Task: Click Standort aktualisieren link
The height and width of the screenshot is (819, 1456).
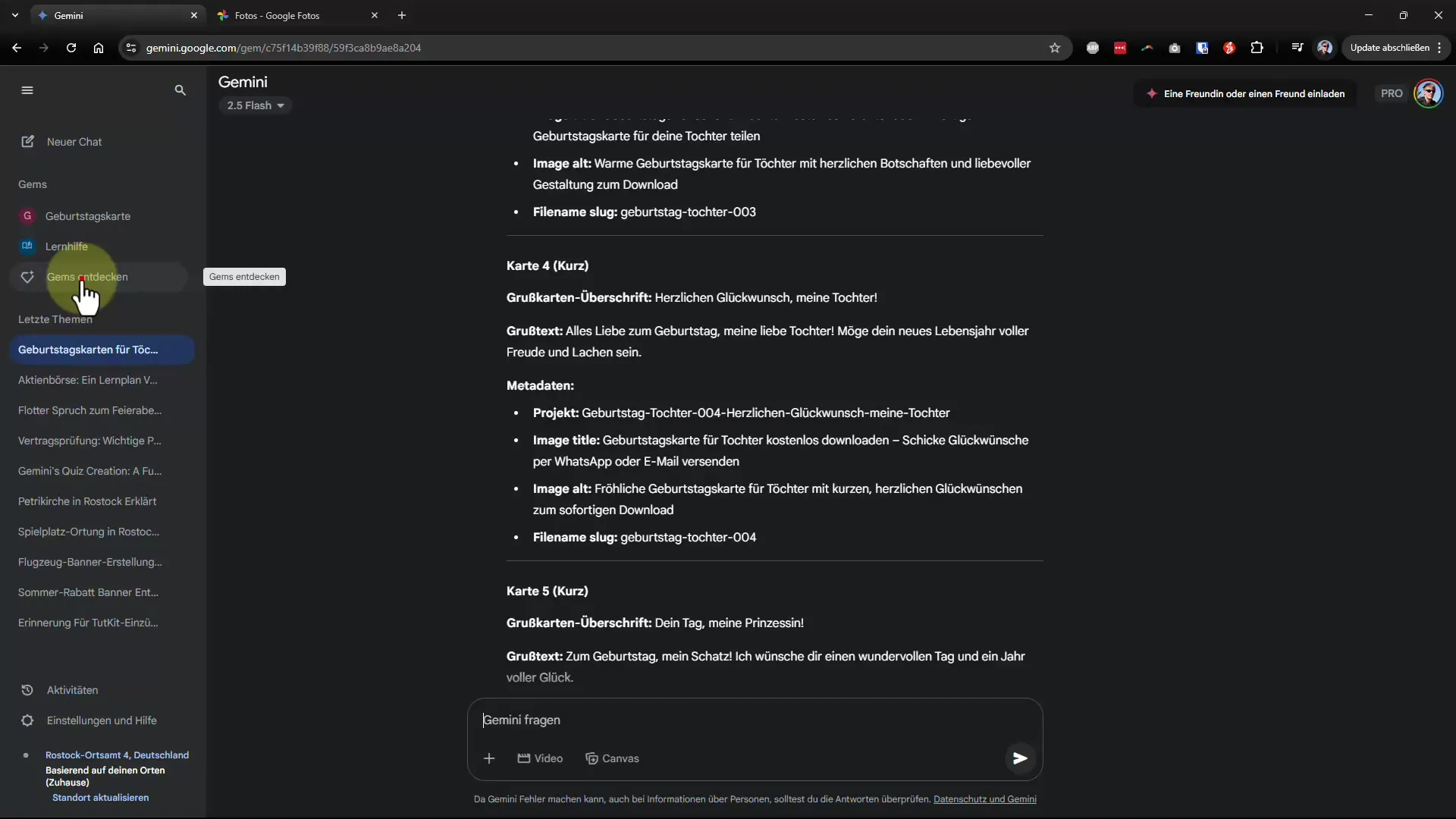Action: point(100,798)
